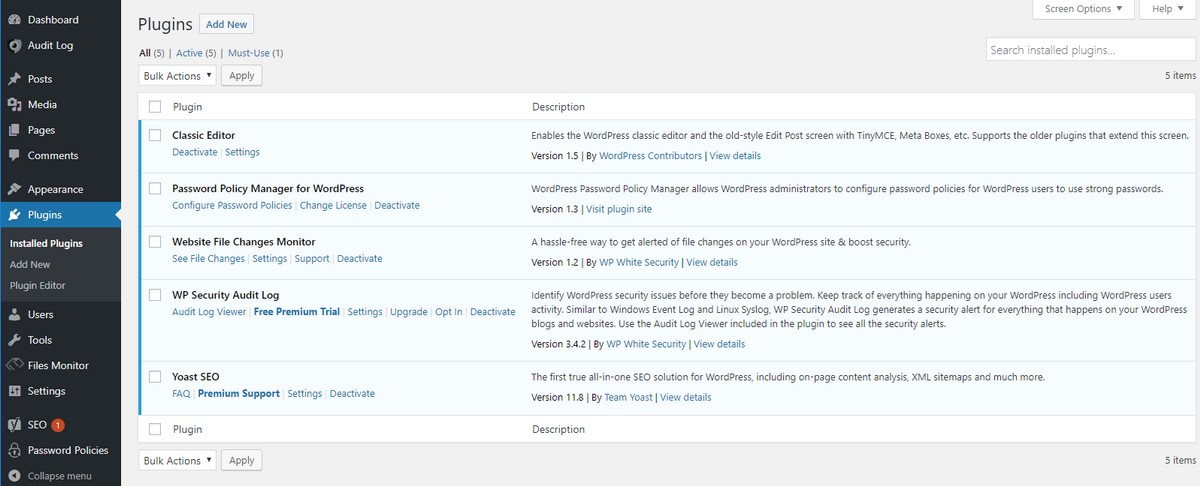This screenshot has width=1200, height=486.
Task: Filter plugins by Must-Use (1)
Action: click(256, 53)
